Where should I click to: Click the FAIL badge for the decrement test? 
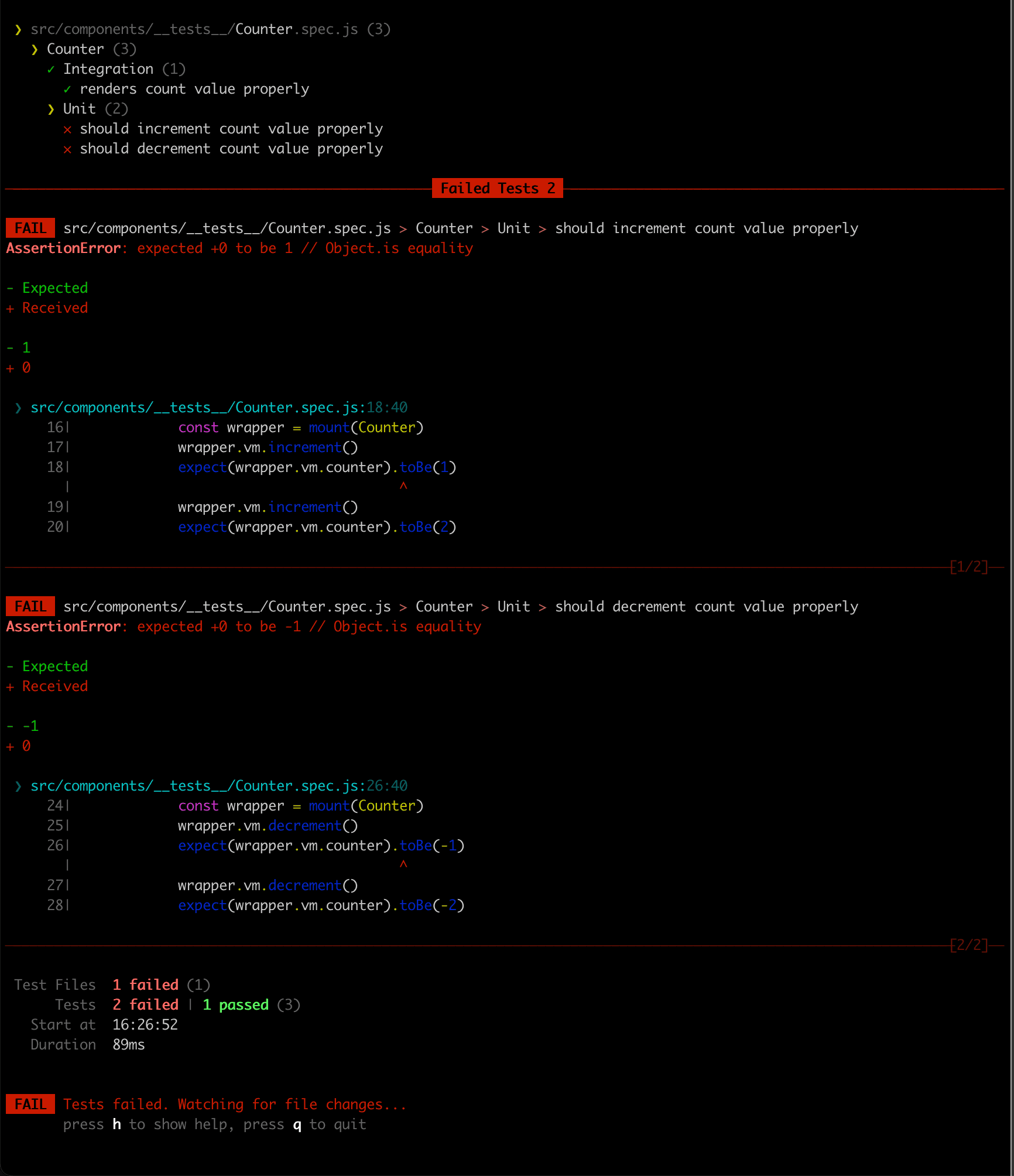coord(30,607)
